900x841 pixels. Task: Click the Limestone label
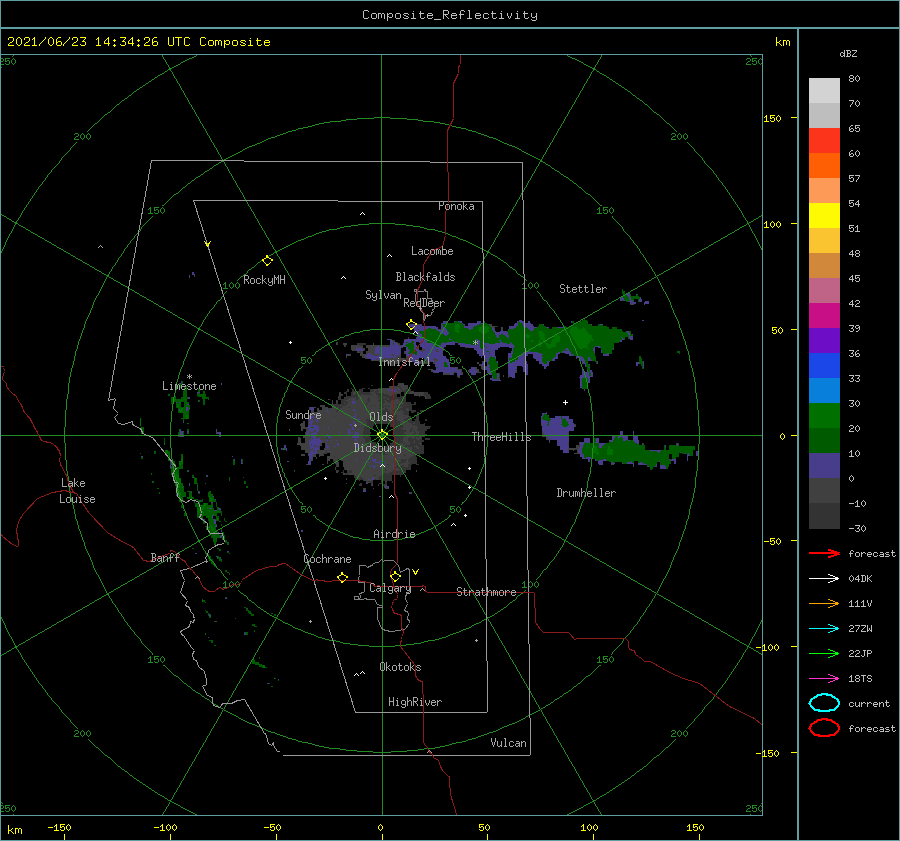click(x=189, y=386)
